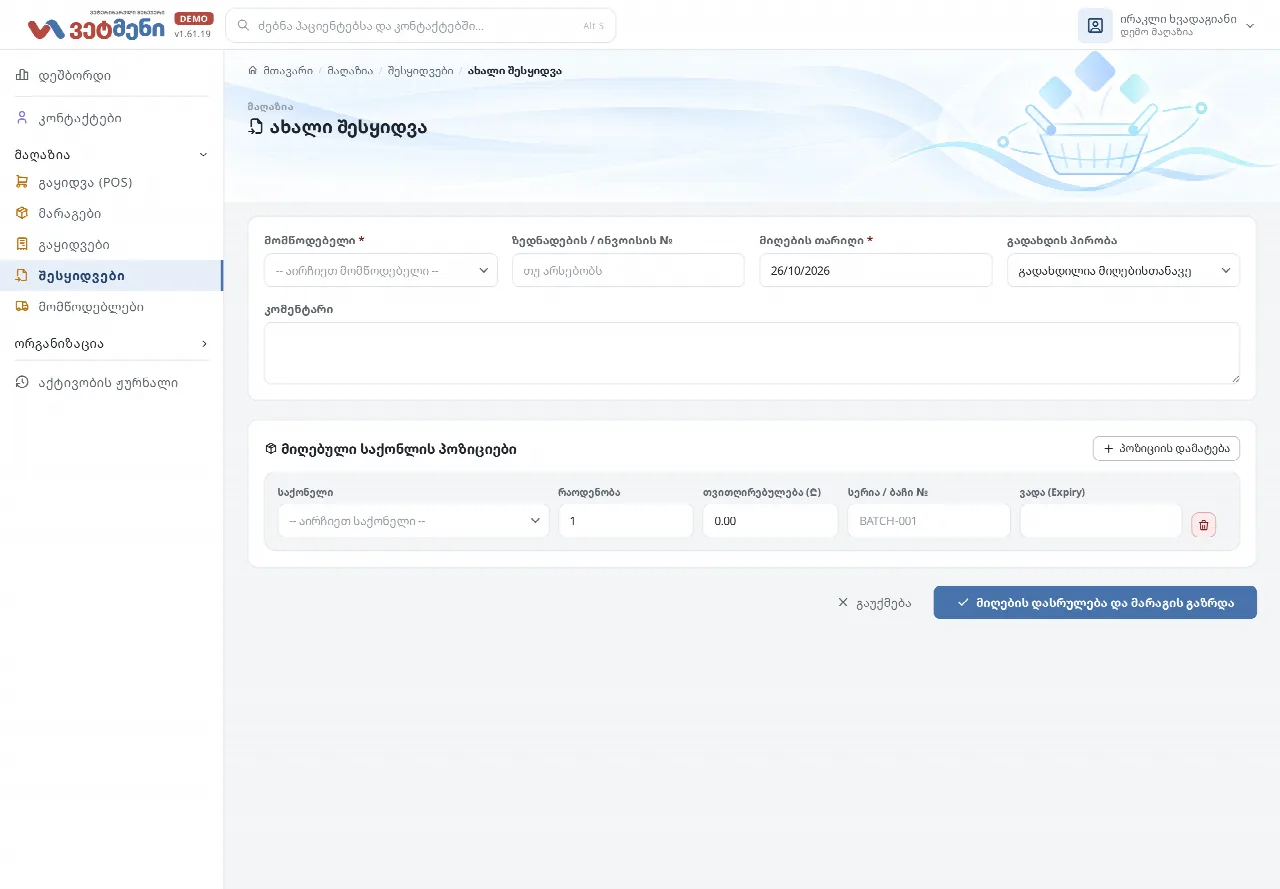Click the რაოდენობა quantity field
Viewport: 1280px width, 889px height.
626,521
